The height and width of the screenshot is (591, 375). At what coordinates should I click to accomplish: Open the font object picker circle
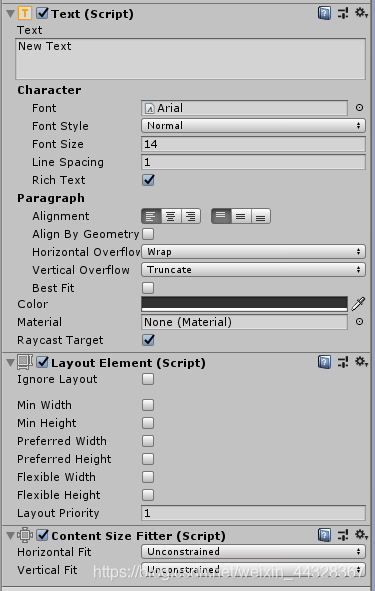[359, 108]
